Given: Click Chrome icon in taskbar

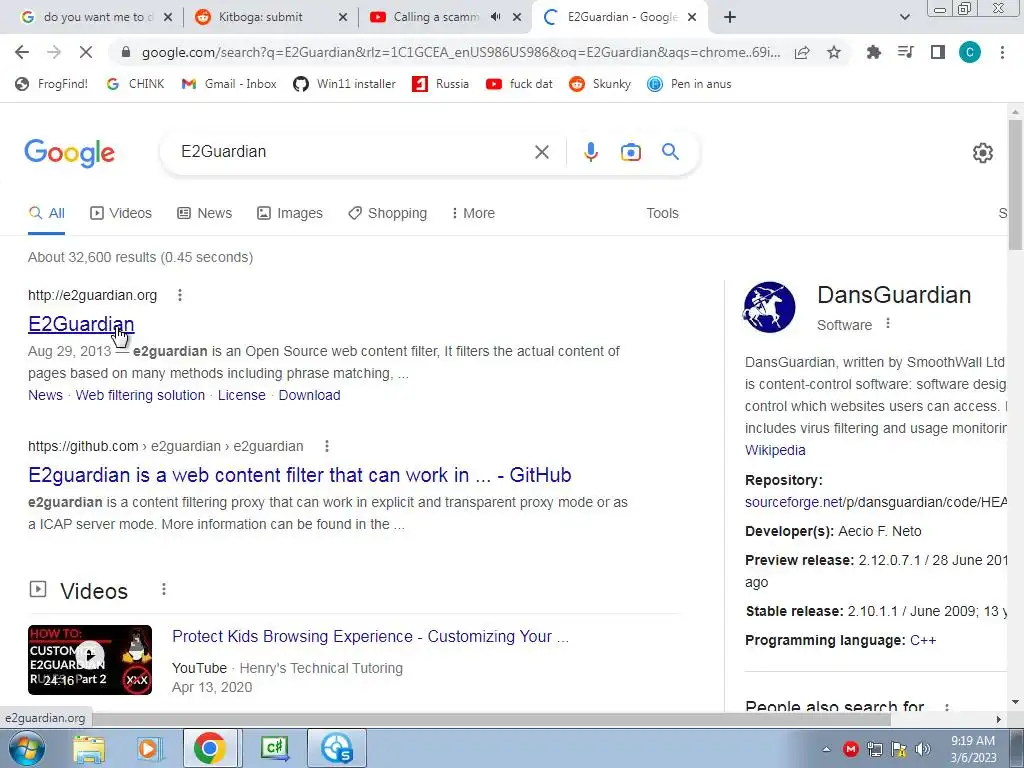Looking at the screenshot, I should [x=210, y=748].
